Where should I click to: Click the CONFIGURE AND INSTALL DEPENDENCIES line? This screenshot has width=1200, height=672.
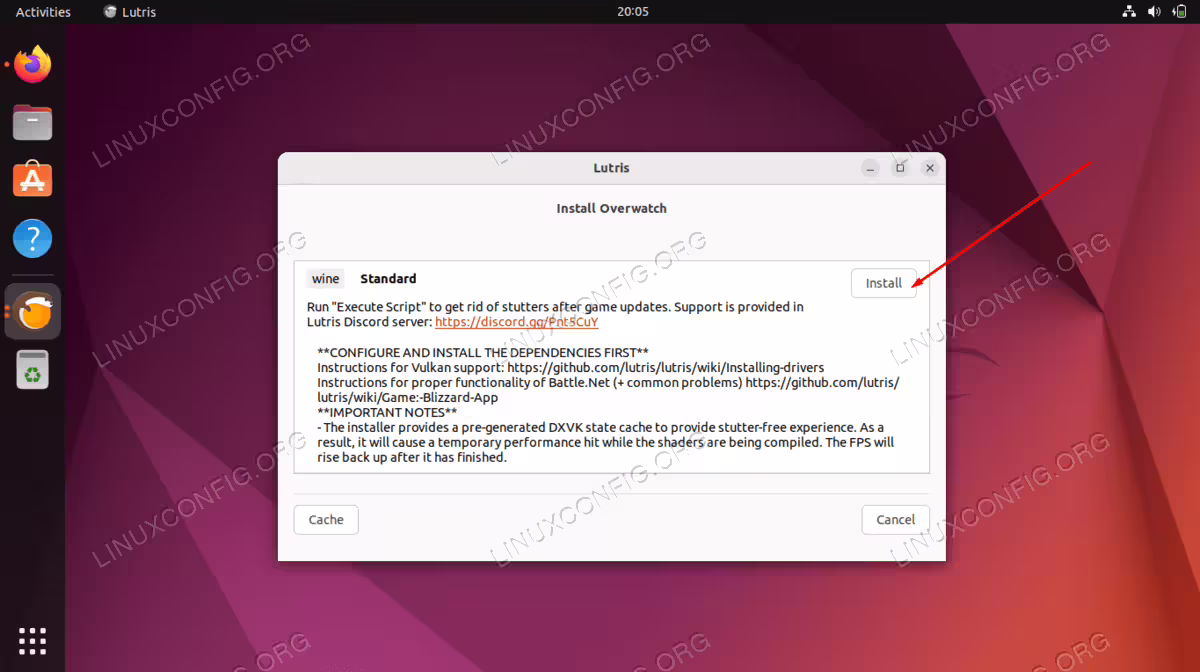point(483,352)
